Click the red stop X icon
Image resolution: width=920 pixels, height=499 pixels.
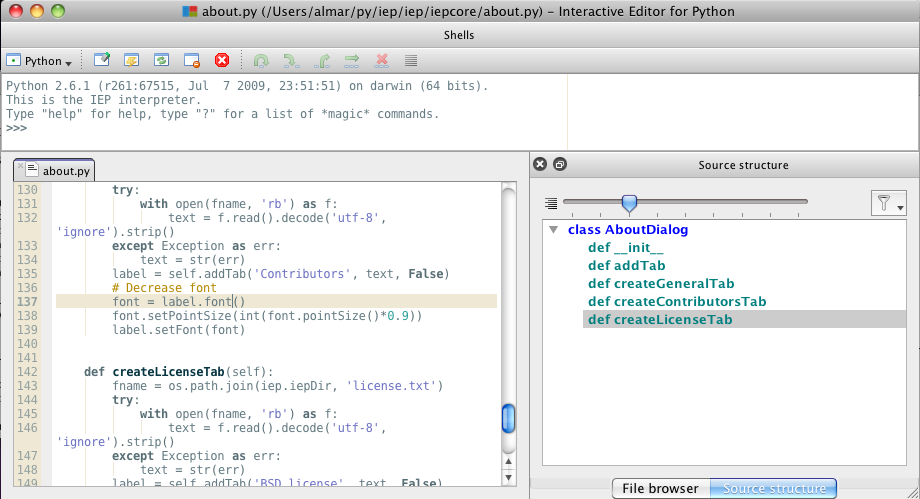[x=222, y=60]
